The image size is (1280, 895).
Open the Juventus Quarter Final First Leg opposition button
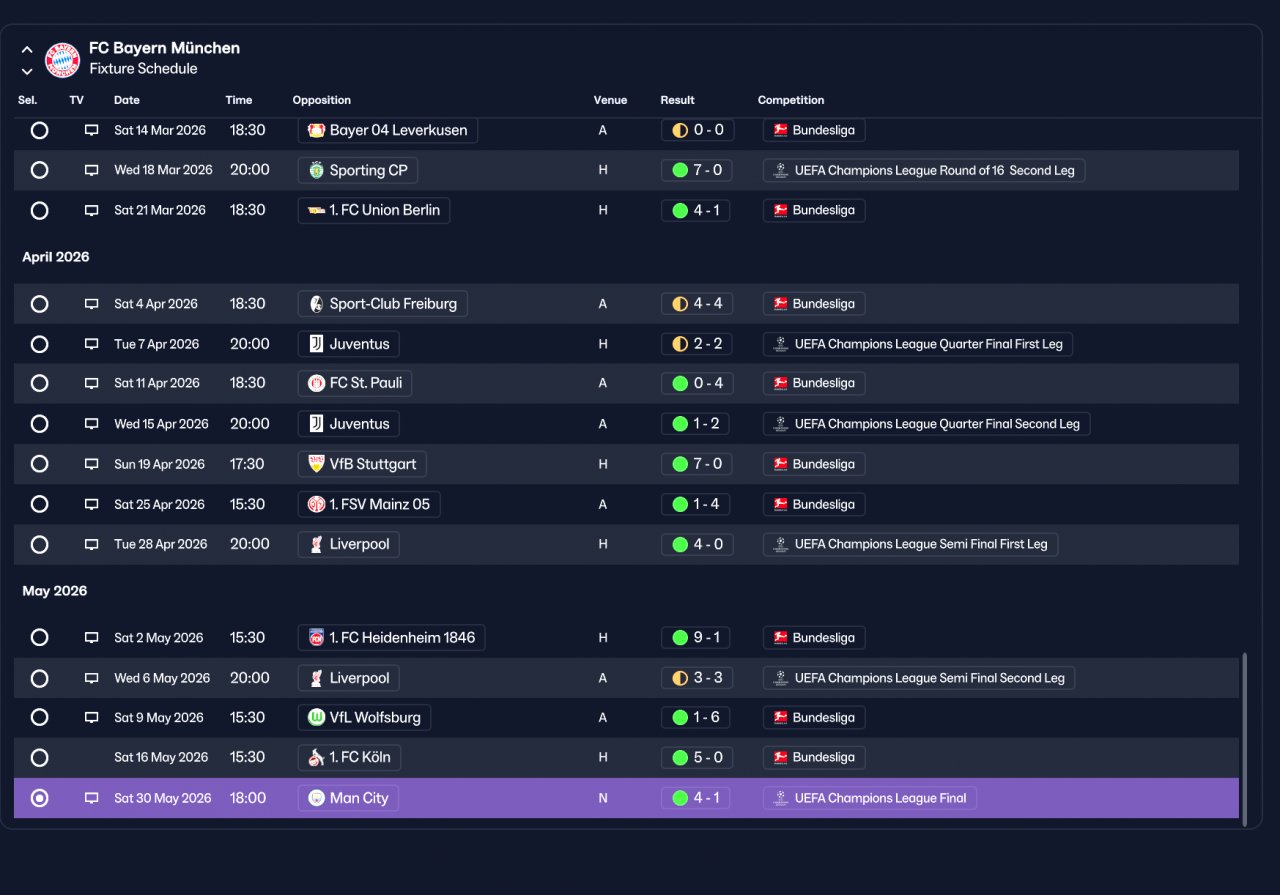(x=349, y=344)
